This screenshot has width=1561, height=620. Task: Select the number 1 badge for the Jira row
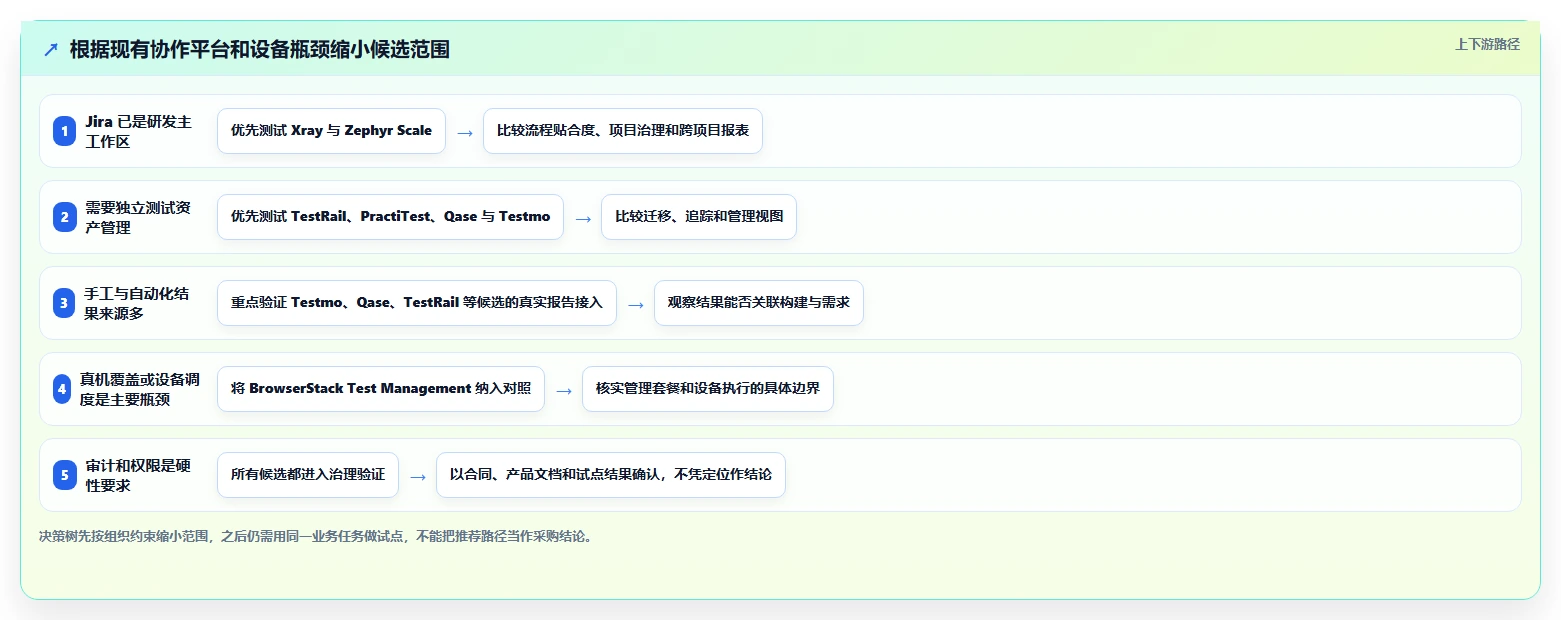[x=64, y=131]
